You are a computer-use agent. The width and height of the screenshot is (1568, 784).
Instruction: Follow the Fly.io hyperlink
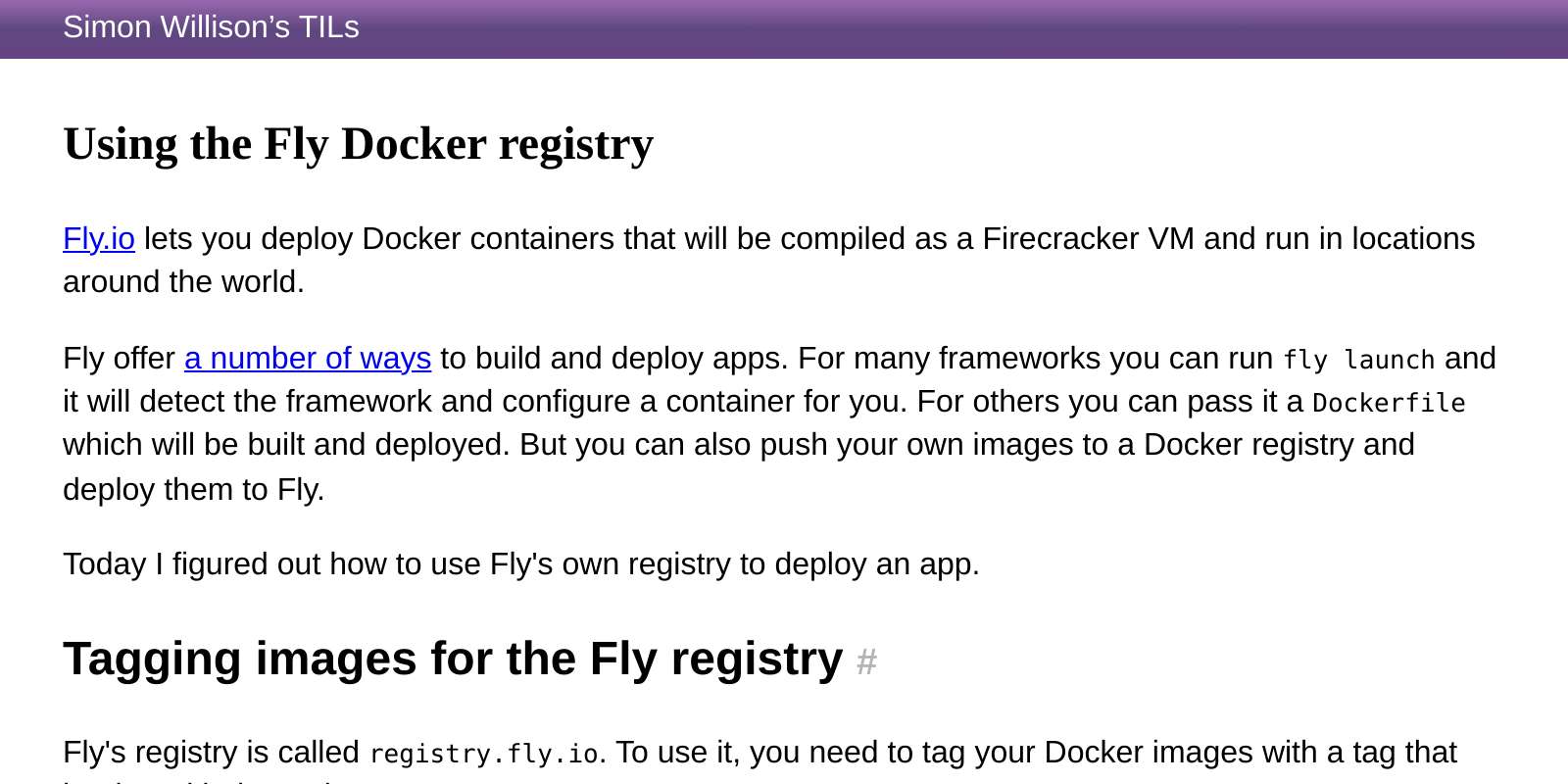[x=99, y=238]
